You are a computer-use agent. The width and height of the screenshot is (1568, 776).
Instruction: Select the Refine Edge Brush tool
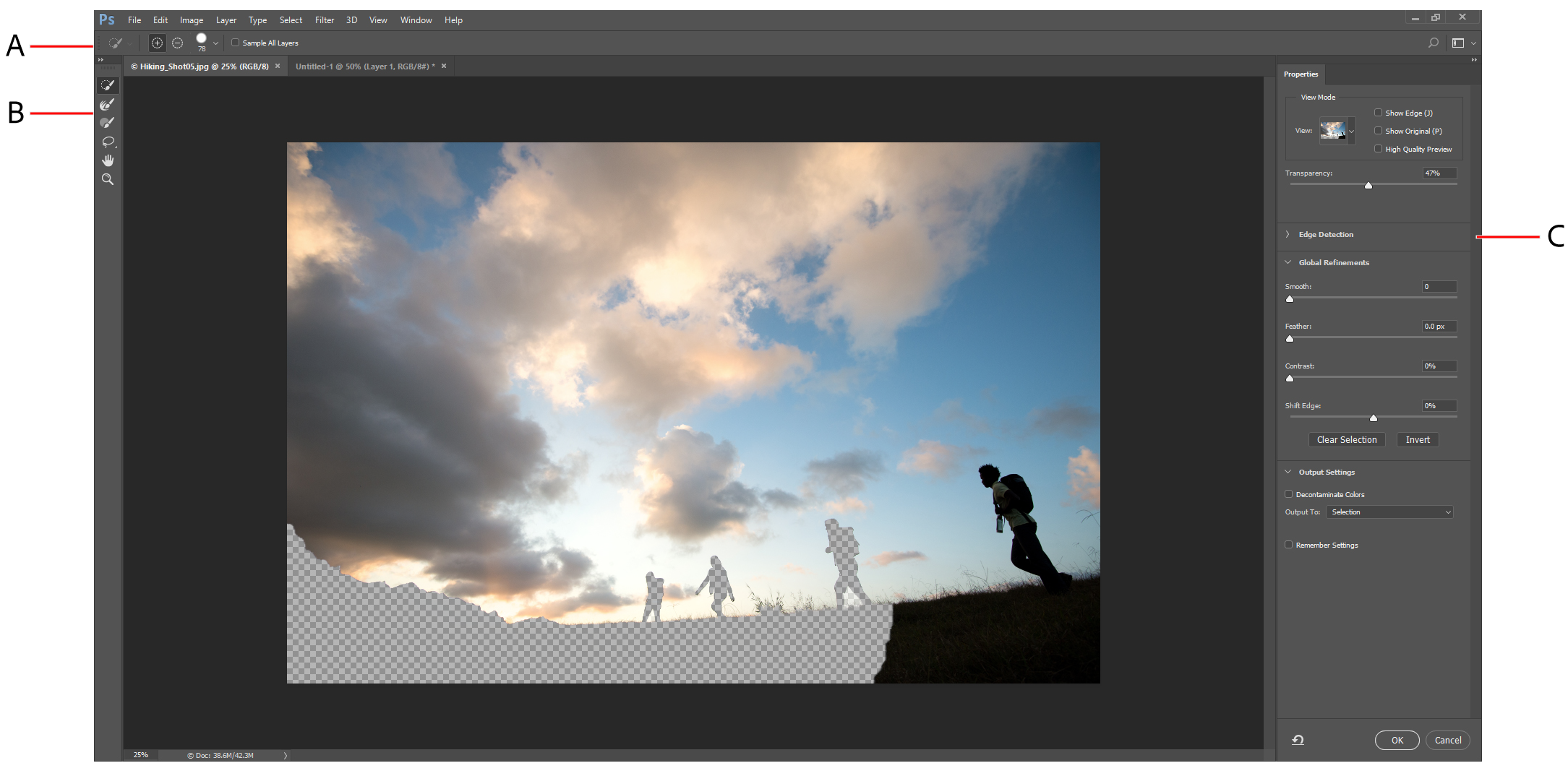[108, 104]
